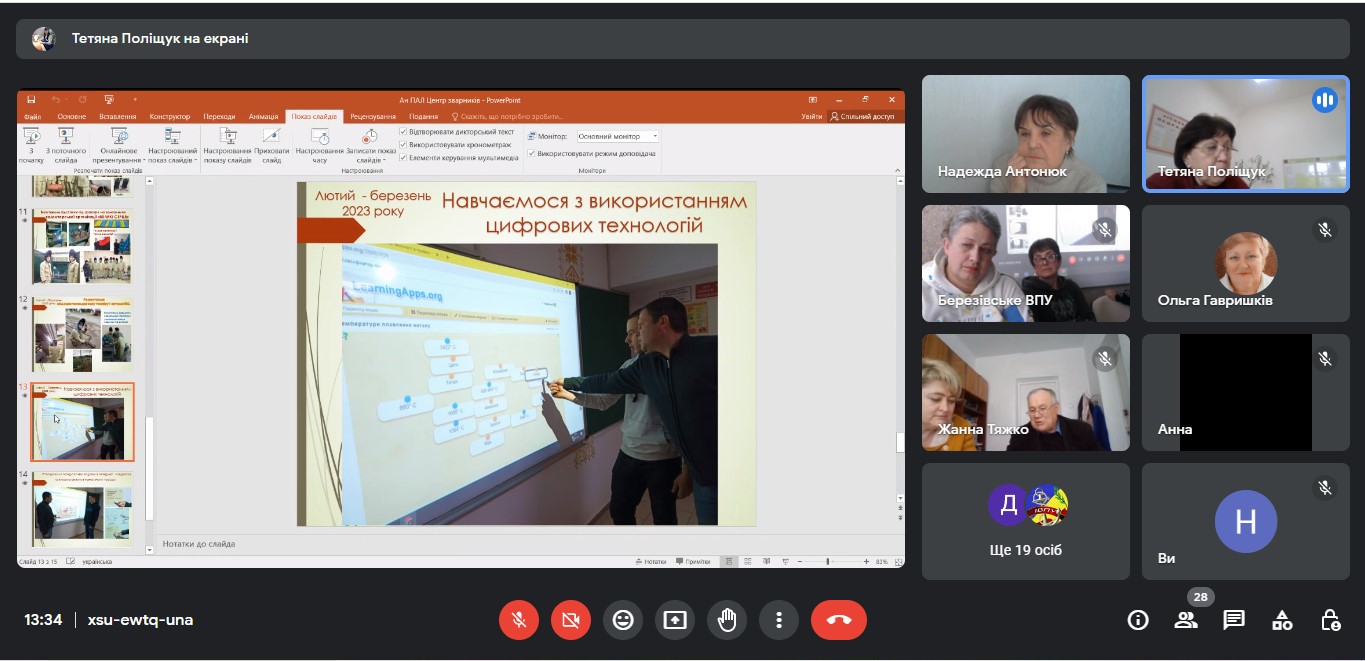Open the chat panel
1365x661 pixels.
pos(1234,620)
